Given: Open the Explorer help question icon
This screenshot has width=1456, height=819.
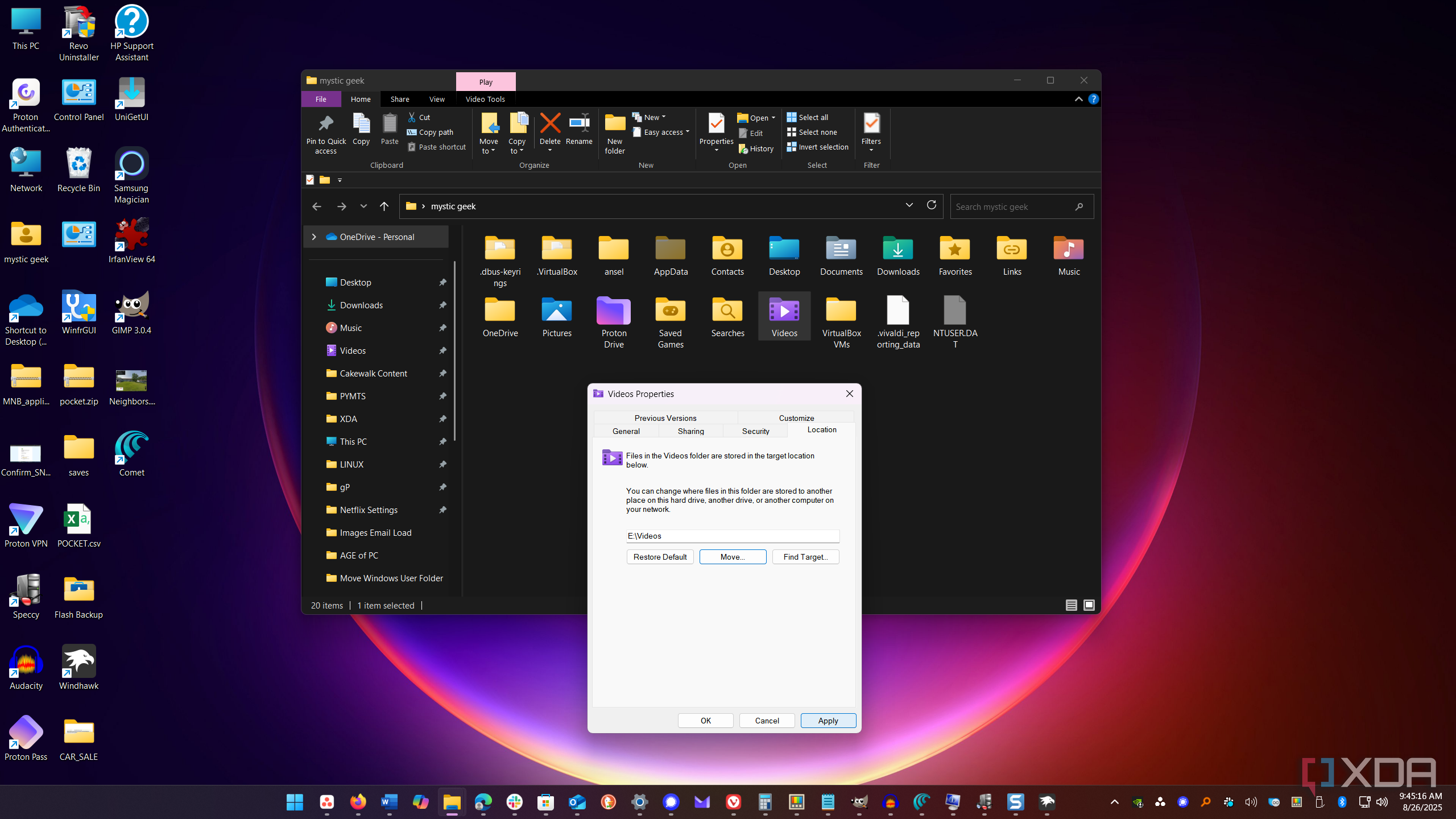Looking at the screenshot, I should (1093, 99).
